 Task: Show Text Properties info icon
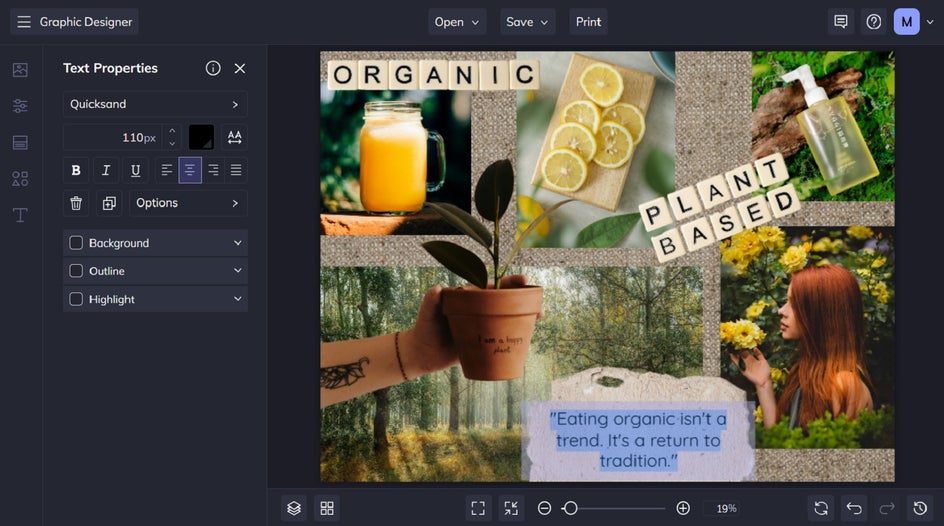tap(213, 68)
